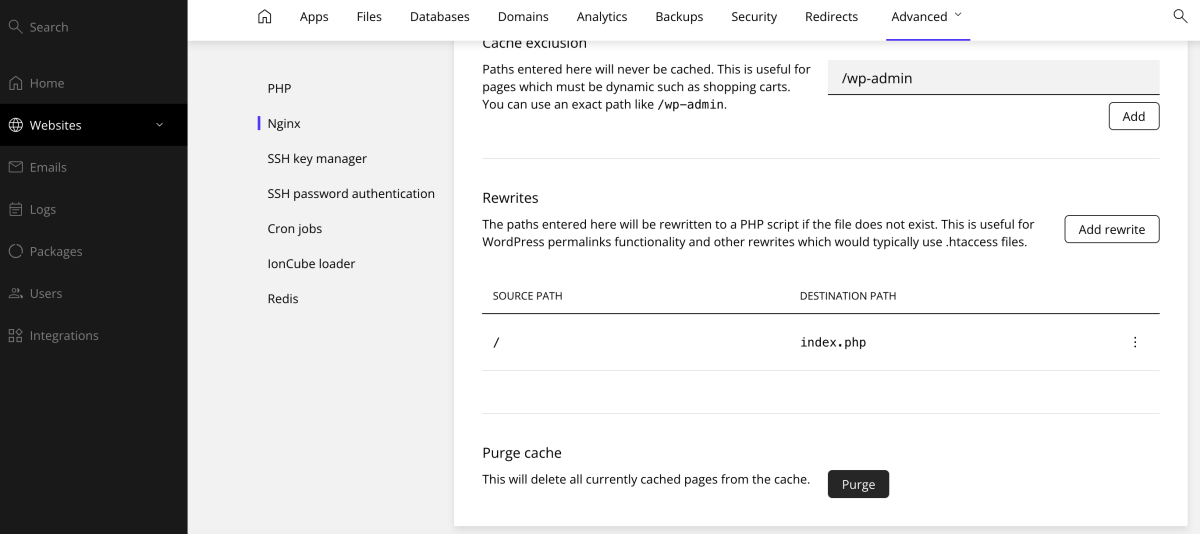Click Add for cache exclusion path

click(1133, 116)
